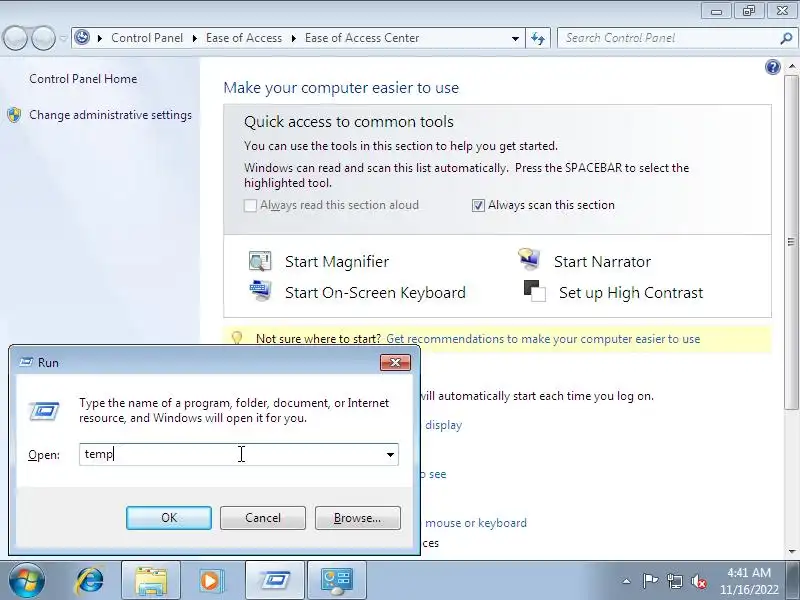
Task: Expand the arrow before Control Panel breadcrumb
Action: (x=100, y=38)
